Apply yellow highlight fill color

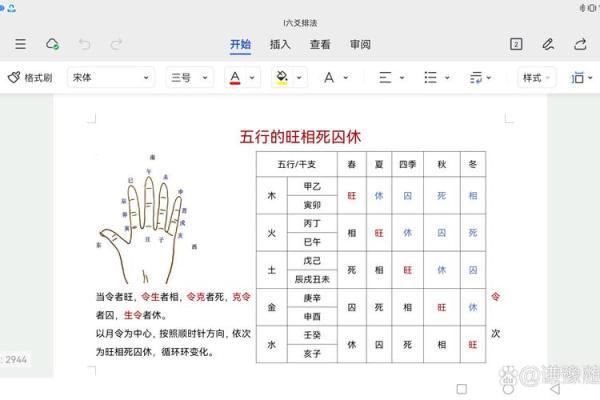[x=282, y=78]
